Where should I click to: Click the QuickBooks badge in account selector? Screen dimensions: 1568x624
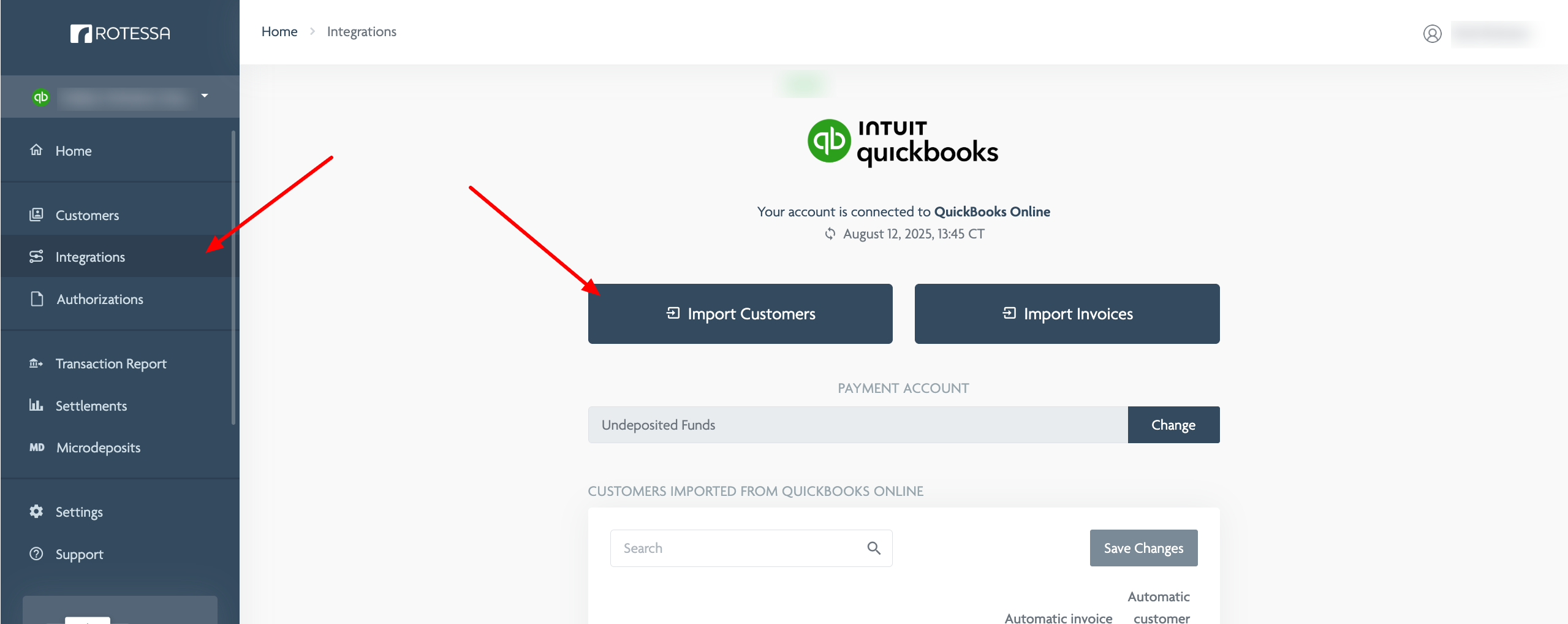click(x=41, y=97)
